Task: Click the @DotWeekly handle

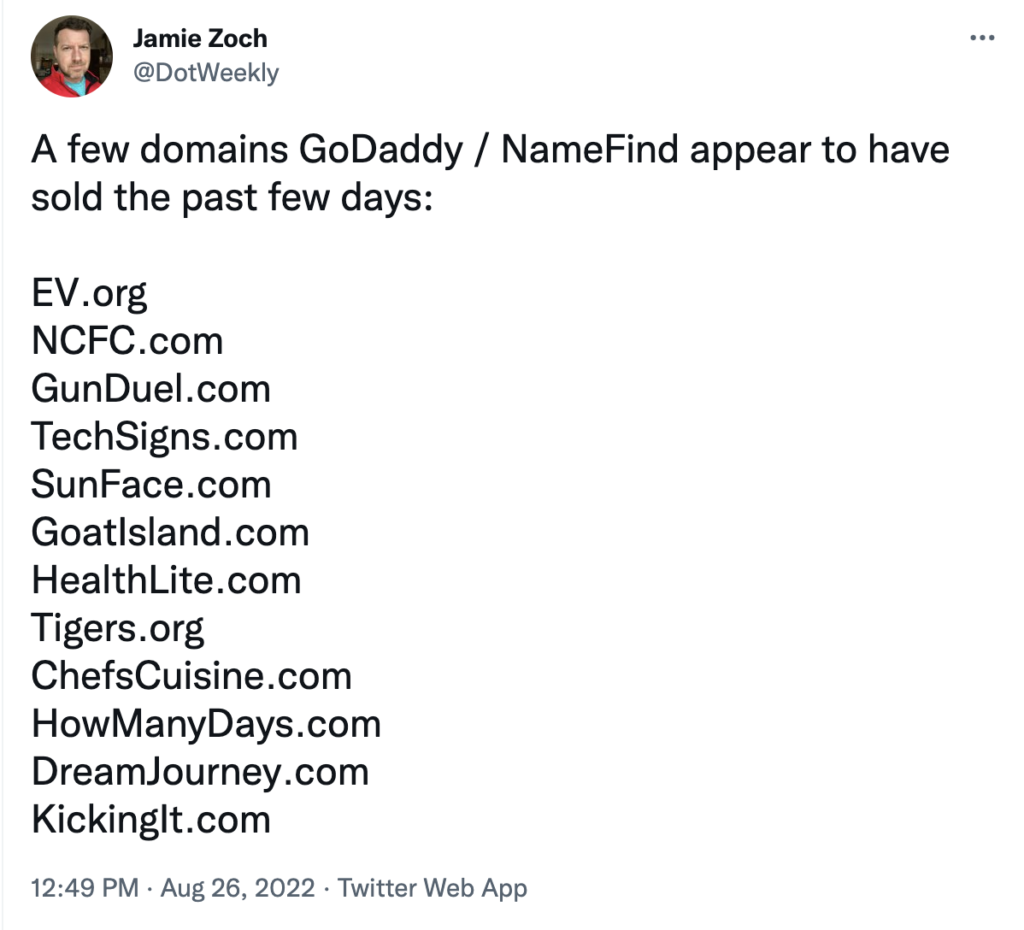Action: (x=206, y=72)
